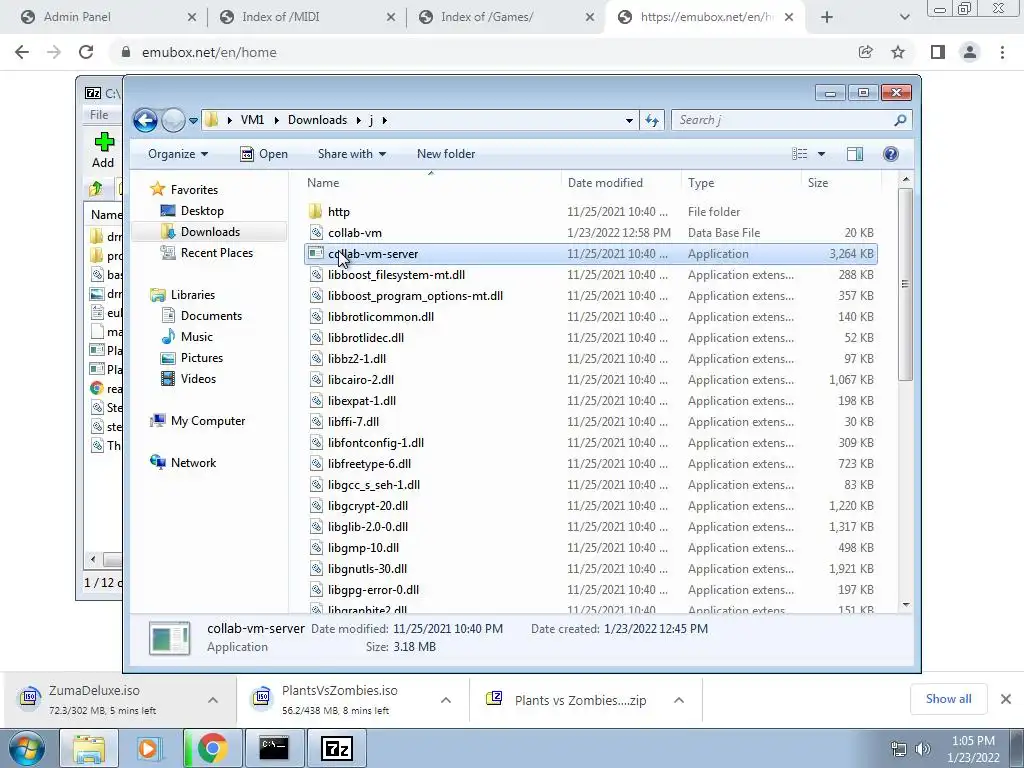This screenshot has height=768, width=1024.
Task: Click Show all downloads button
Action: pos(948,699)
